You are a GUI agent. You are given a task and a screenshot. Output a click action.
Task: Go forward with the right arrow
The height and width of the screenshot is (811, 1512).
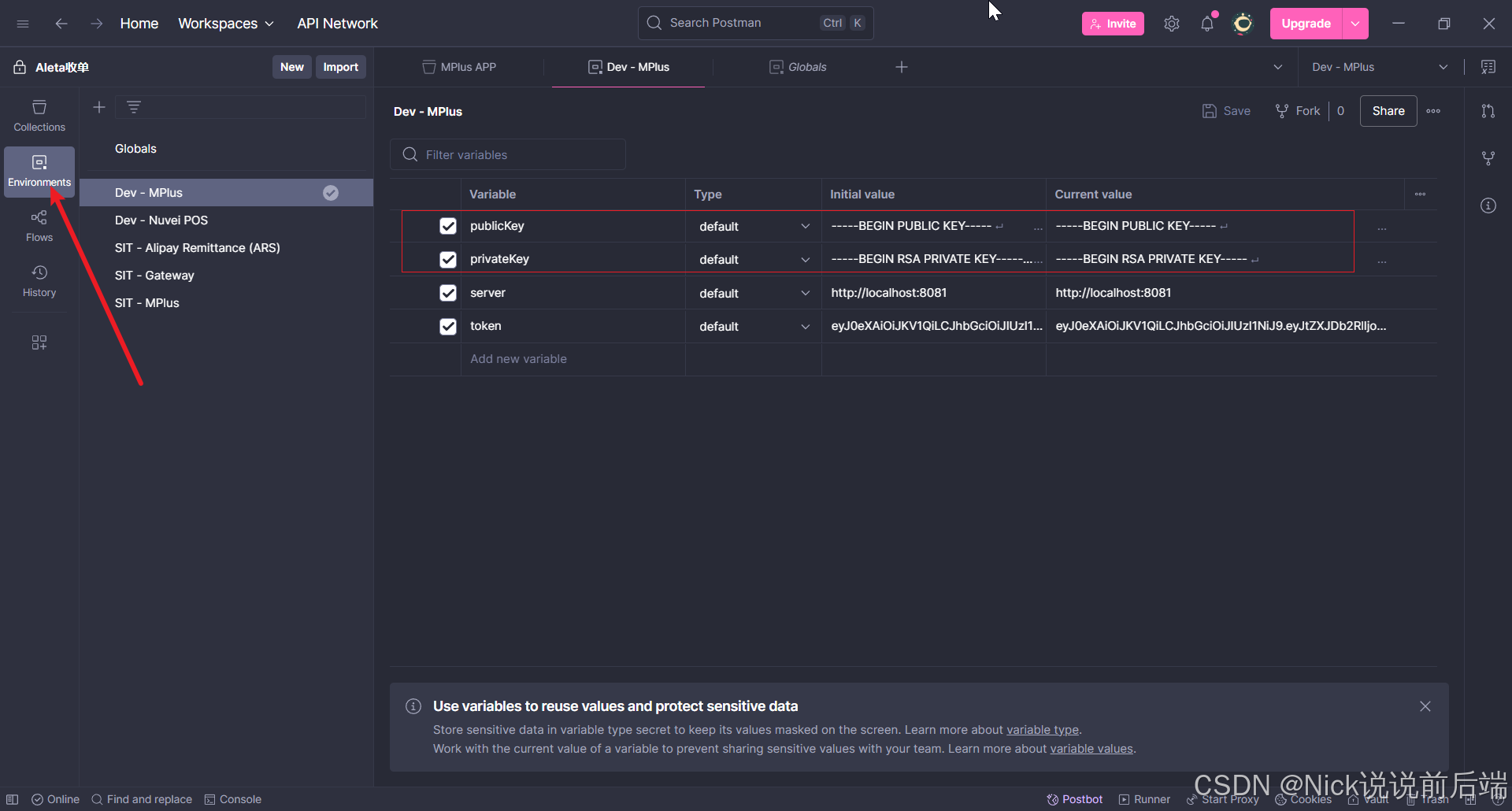(96, 24)
